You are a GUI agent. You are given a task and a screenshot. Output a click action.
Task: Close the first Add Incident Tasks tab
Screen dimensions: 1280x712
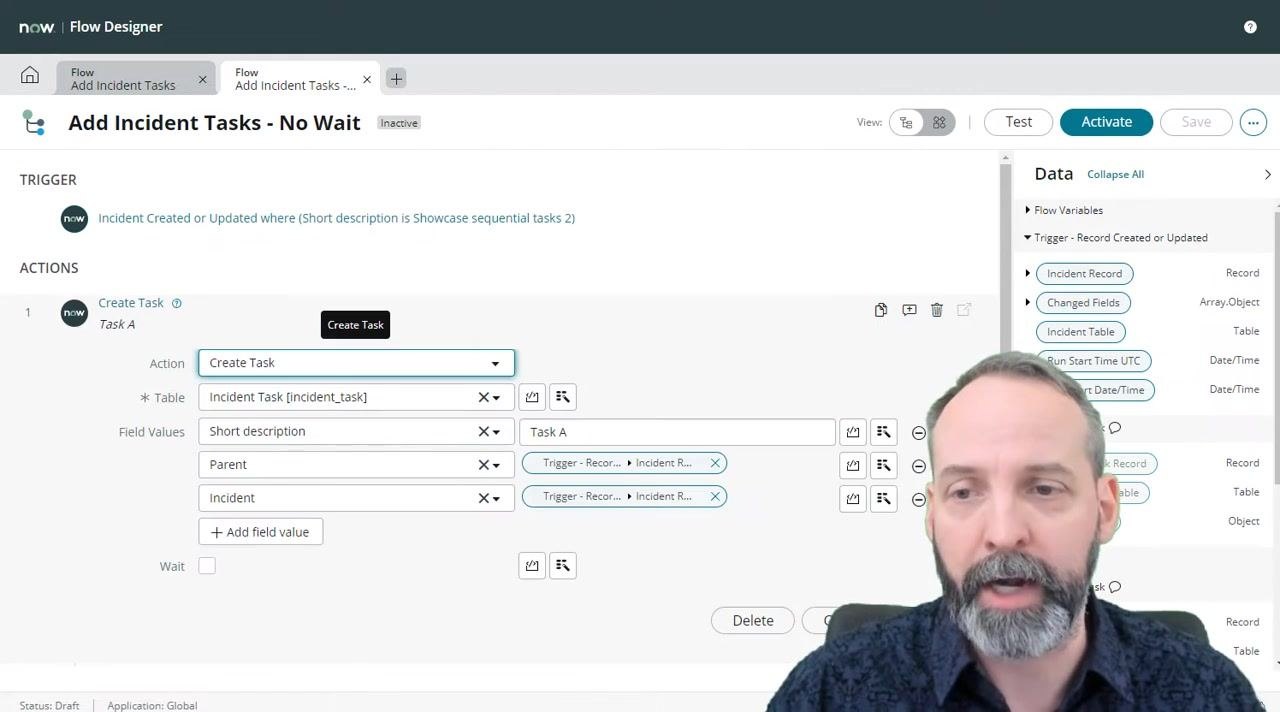(202, 79)
